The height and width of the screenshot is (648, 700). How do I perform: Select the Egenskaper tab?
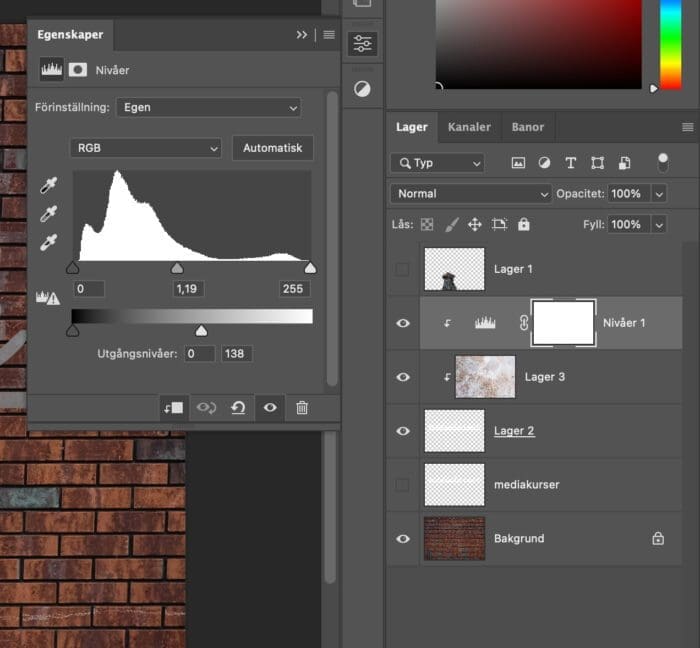click(71, 34)
